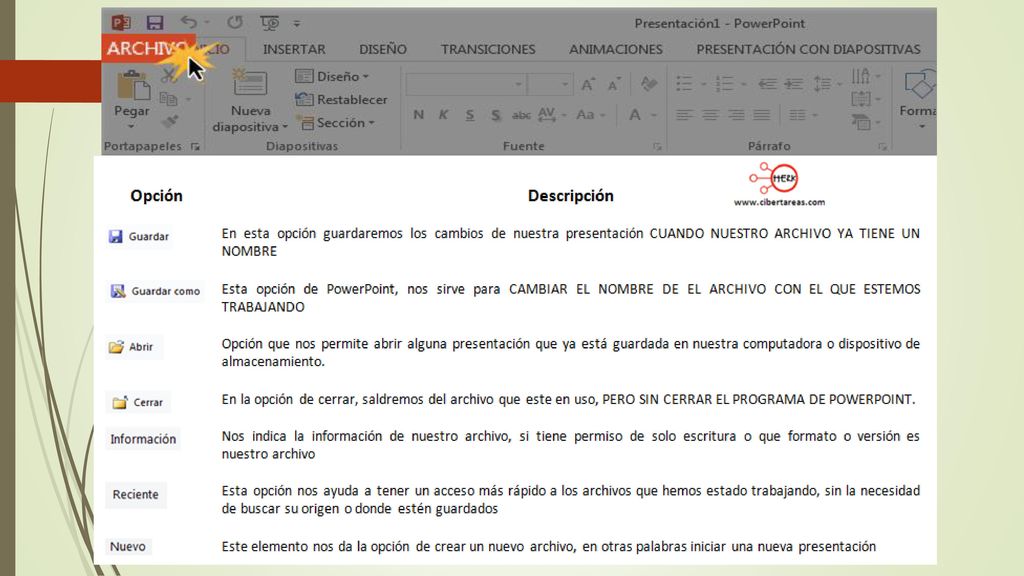1024x576 pixels.
Task: Copy the selection using the Copiar icon
Action: [168, 99]
